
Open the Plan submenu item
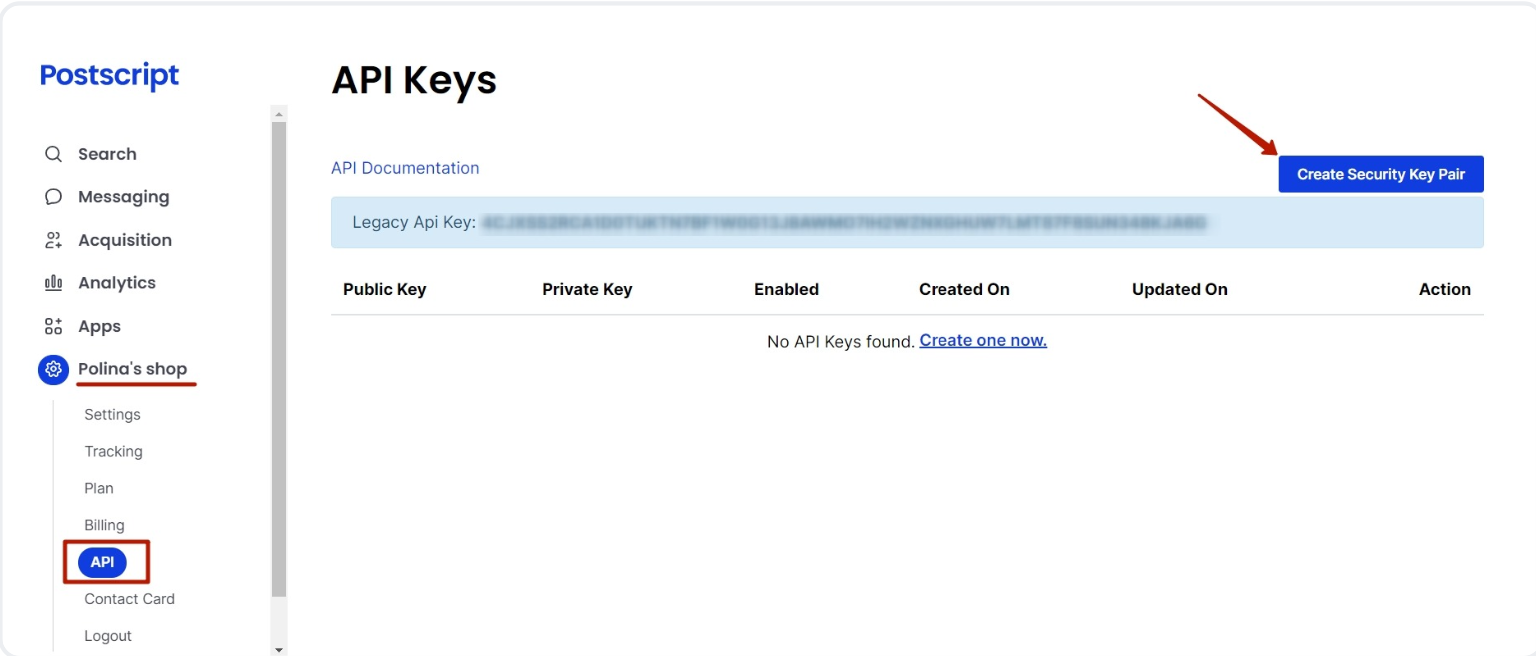point(99,489)
